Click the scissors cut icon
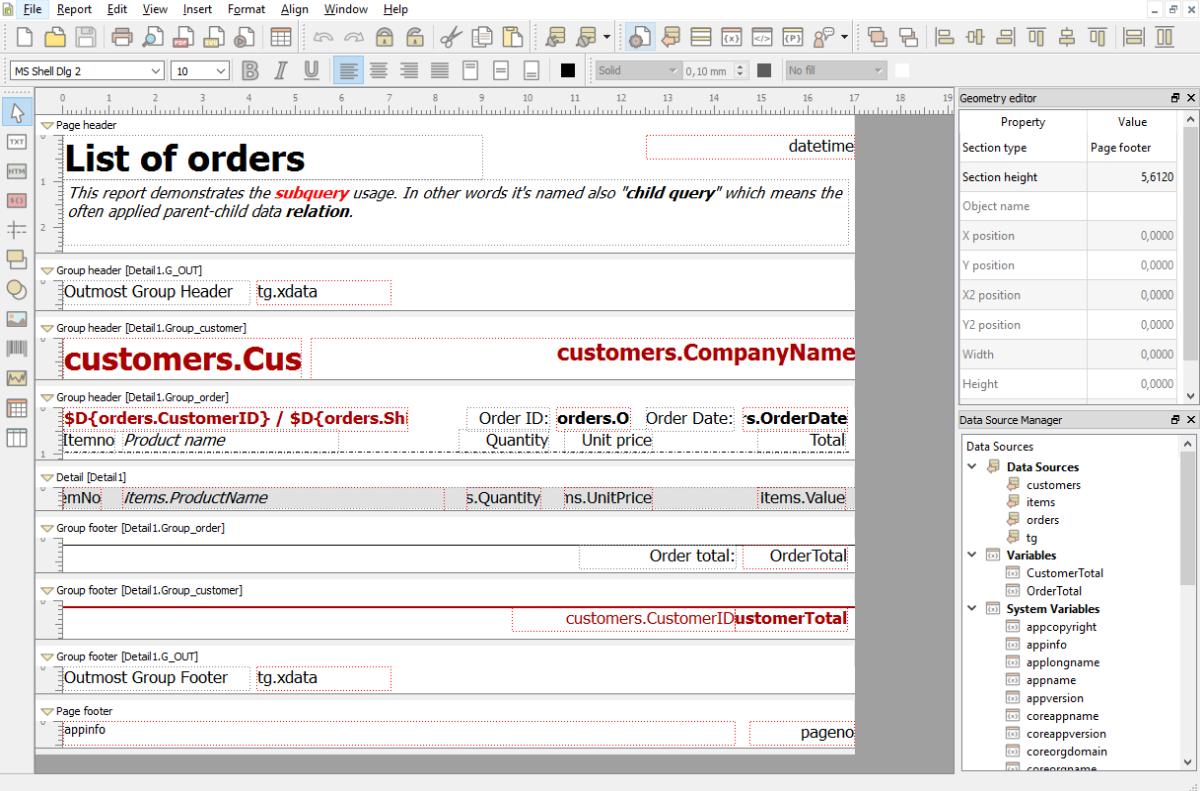 pyautogui.click(x=450, y=38)
